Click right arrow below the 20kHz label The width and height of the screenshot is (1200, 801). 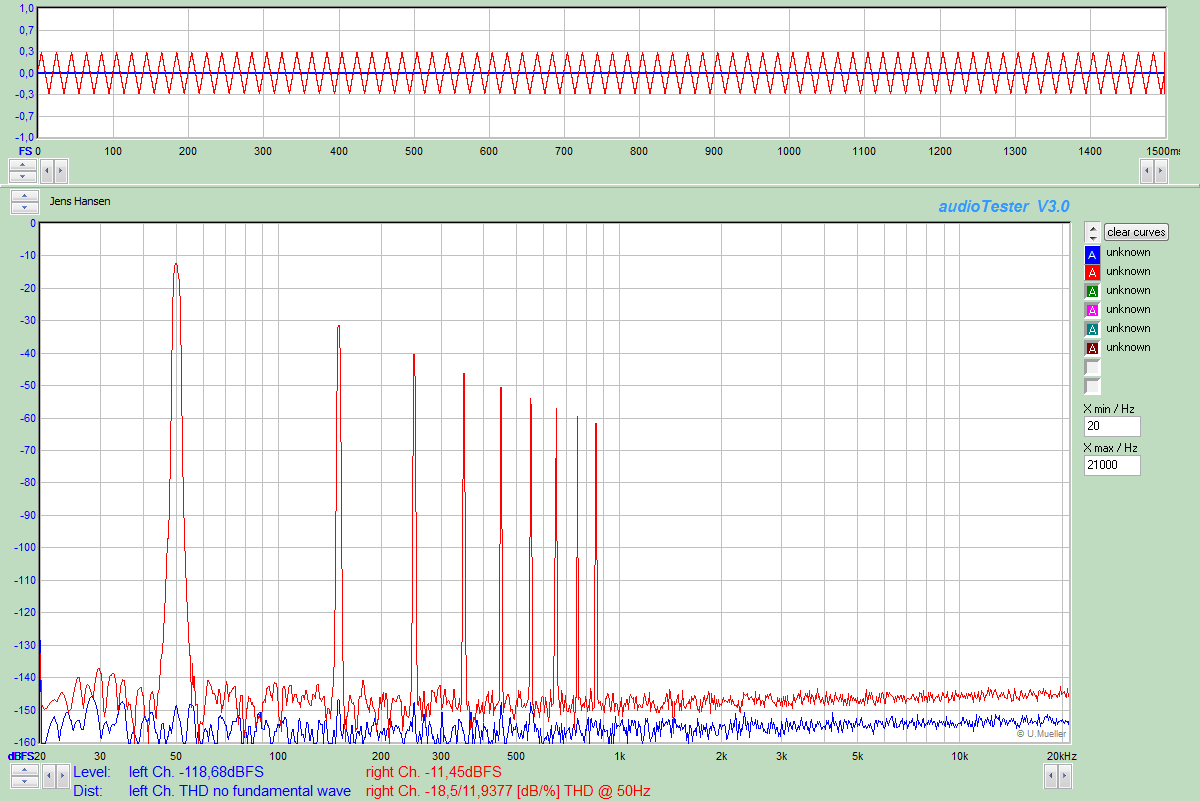pos(1063,776)
